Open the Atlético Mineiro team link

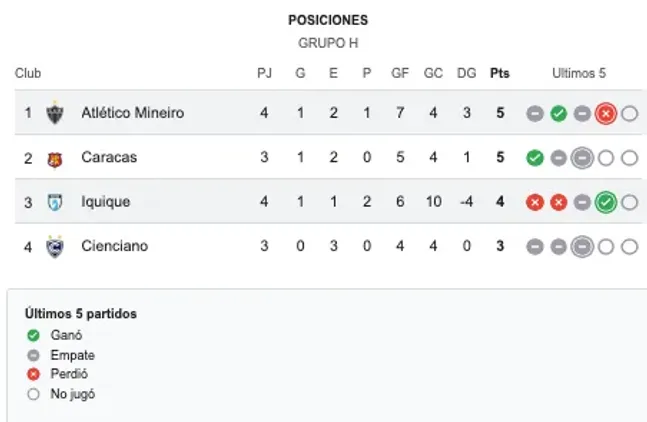[132, 113]
